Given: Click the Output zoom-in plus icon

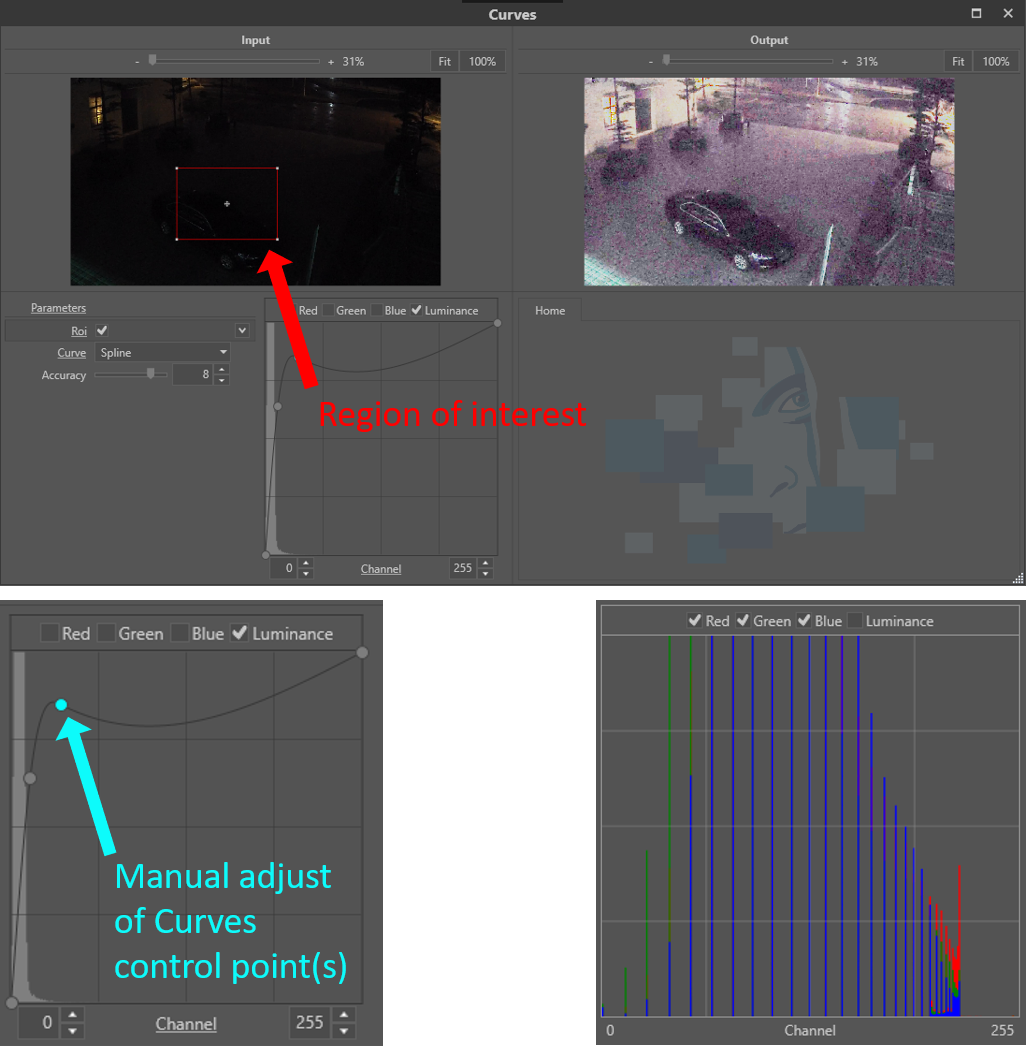Looking at the screenshot, I should click(x=844, y=62).
